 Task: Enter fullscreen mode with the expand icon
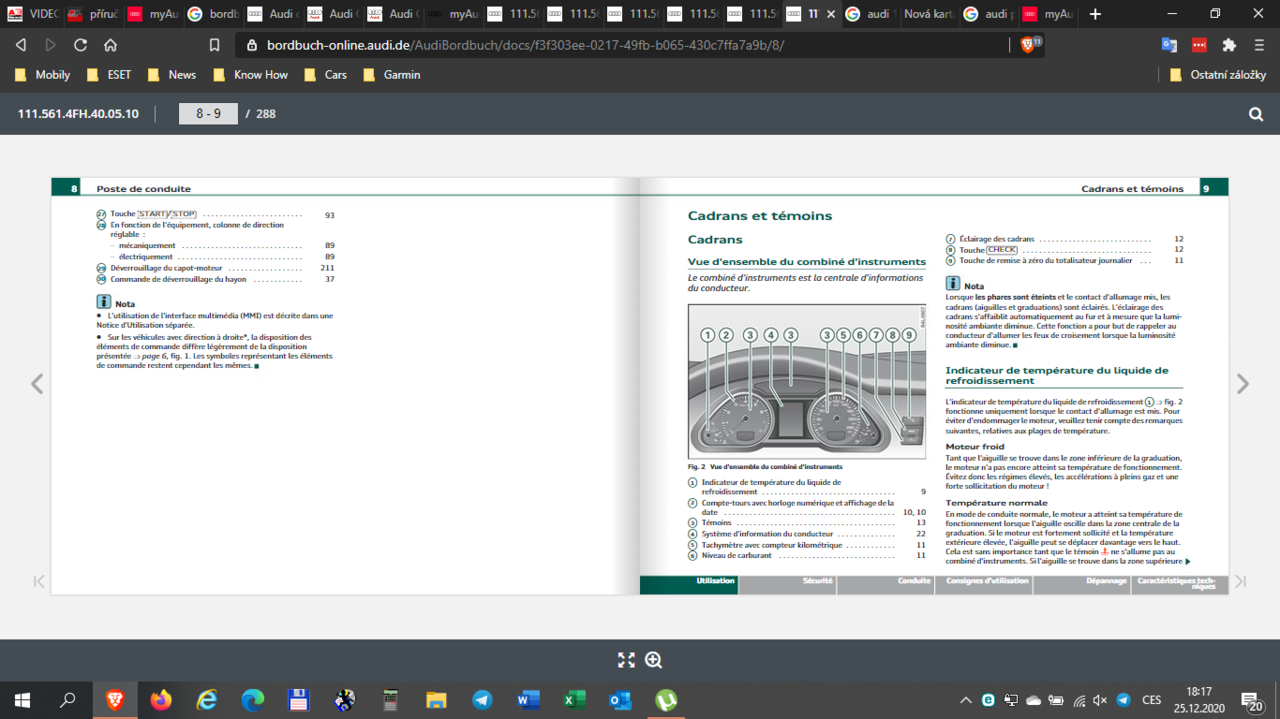click(626, 660)
